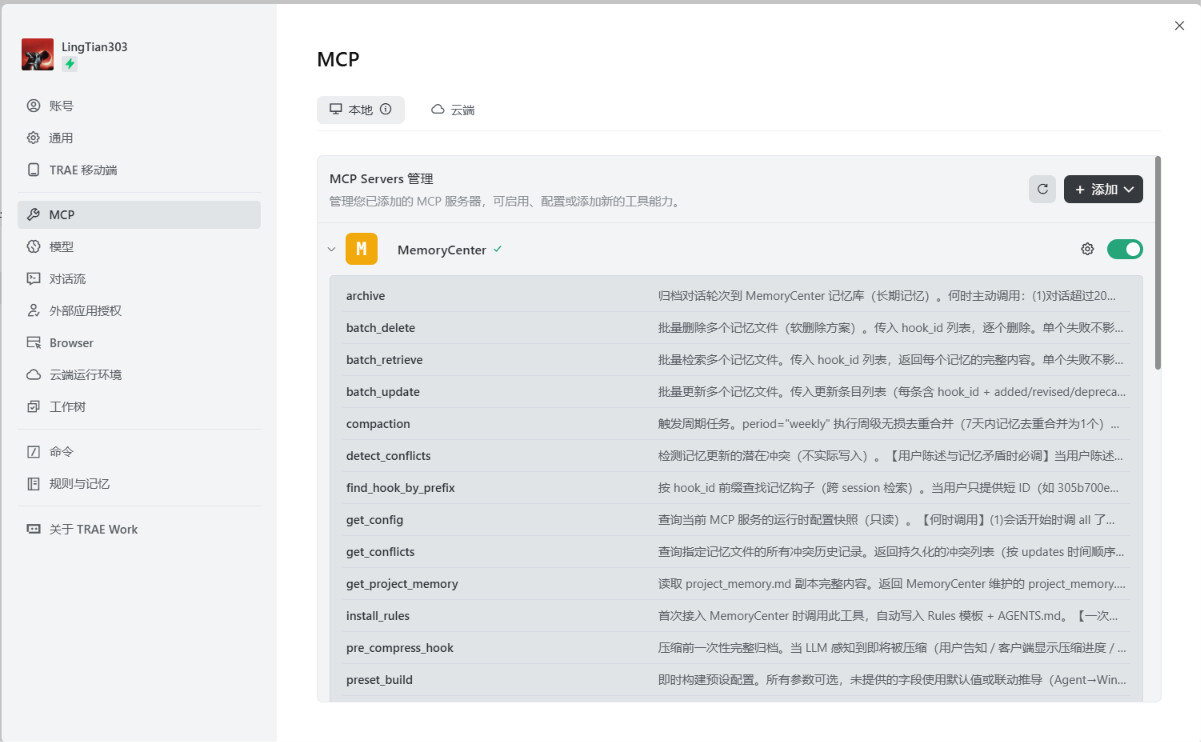Click the user key icon for 外部应用授权
Viewport: 1201px width, 742px height.
tap(33, 311)
